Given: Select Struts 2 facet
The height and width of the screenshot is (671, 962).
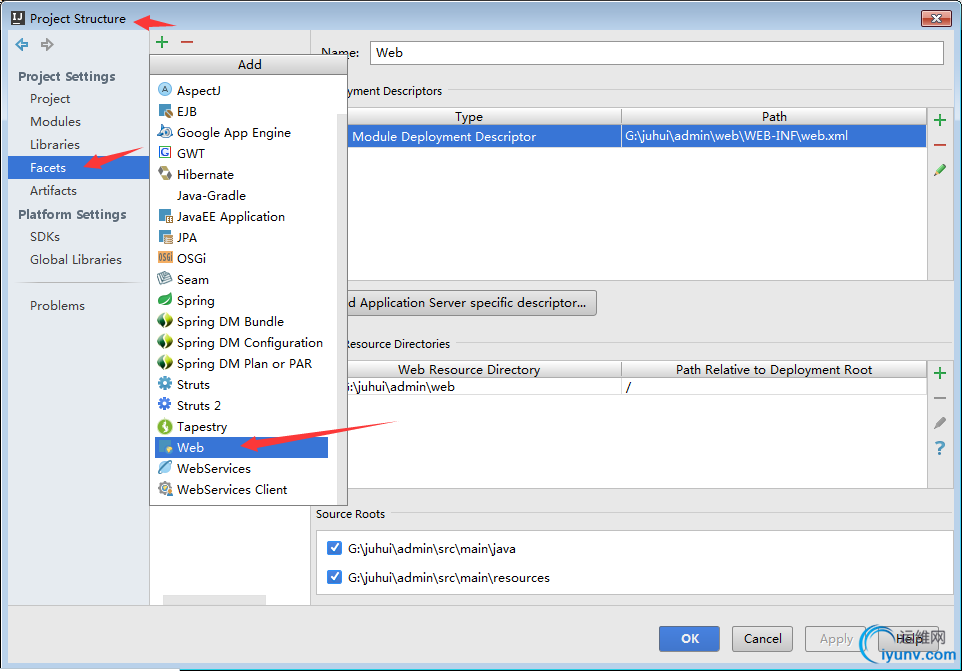Looking at the screenshot, I should 241,405.
